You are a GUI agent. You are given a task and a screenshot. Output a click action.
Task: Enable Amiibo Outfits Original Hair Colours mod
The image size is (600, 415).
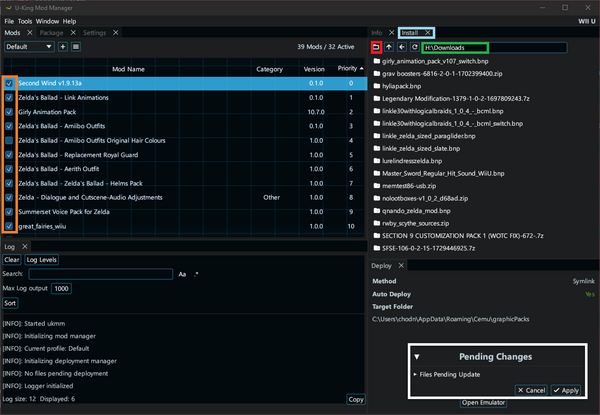(x=10, y=141)
